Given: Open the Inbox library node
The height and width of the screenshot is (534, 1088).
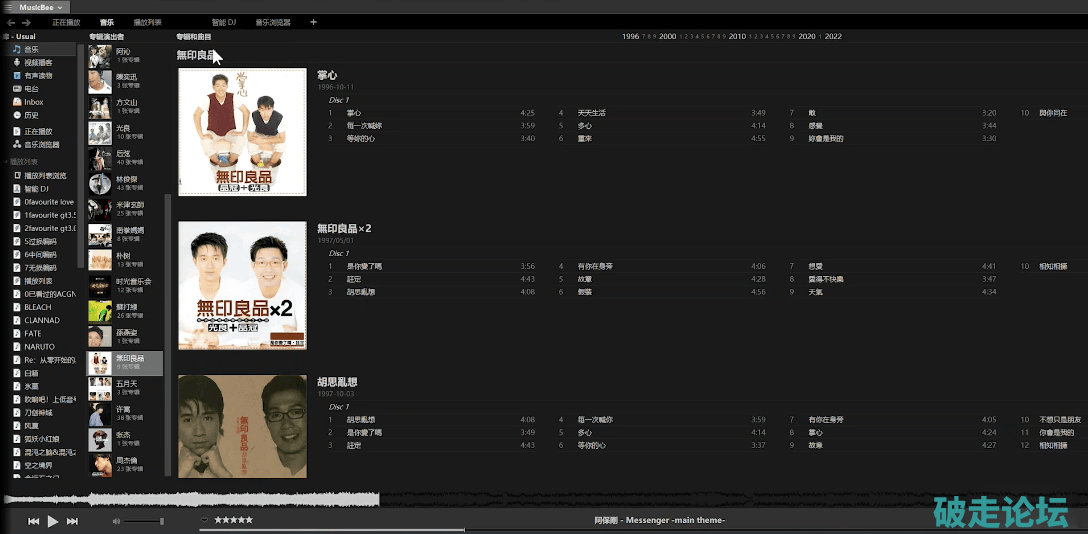Looking at the screenshot, I should [x=33, y=102].
